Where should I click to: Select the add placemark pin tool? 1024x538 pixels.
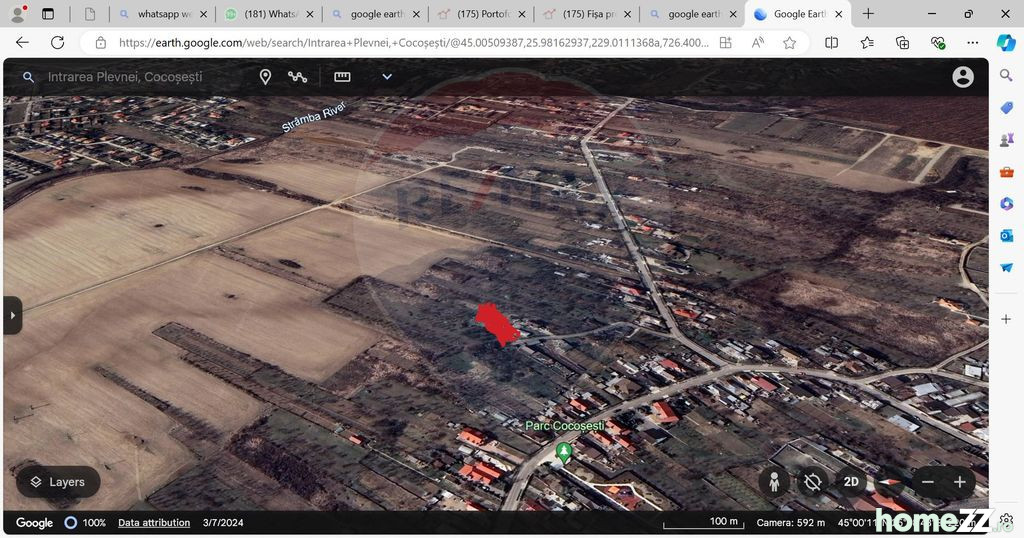[x=265, y=77]
